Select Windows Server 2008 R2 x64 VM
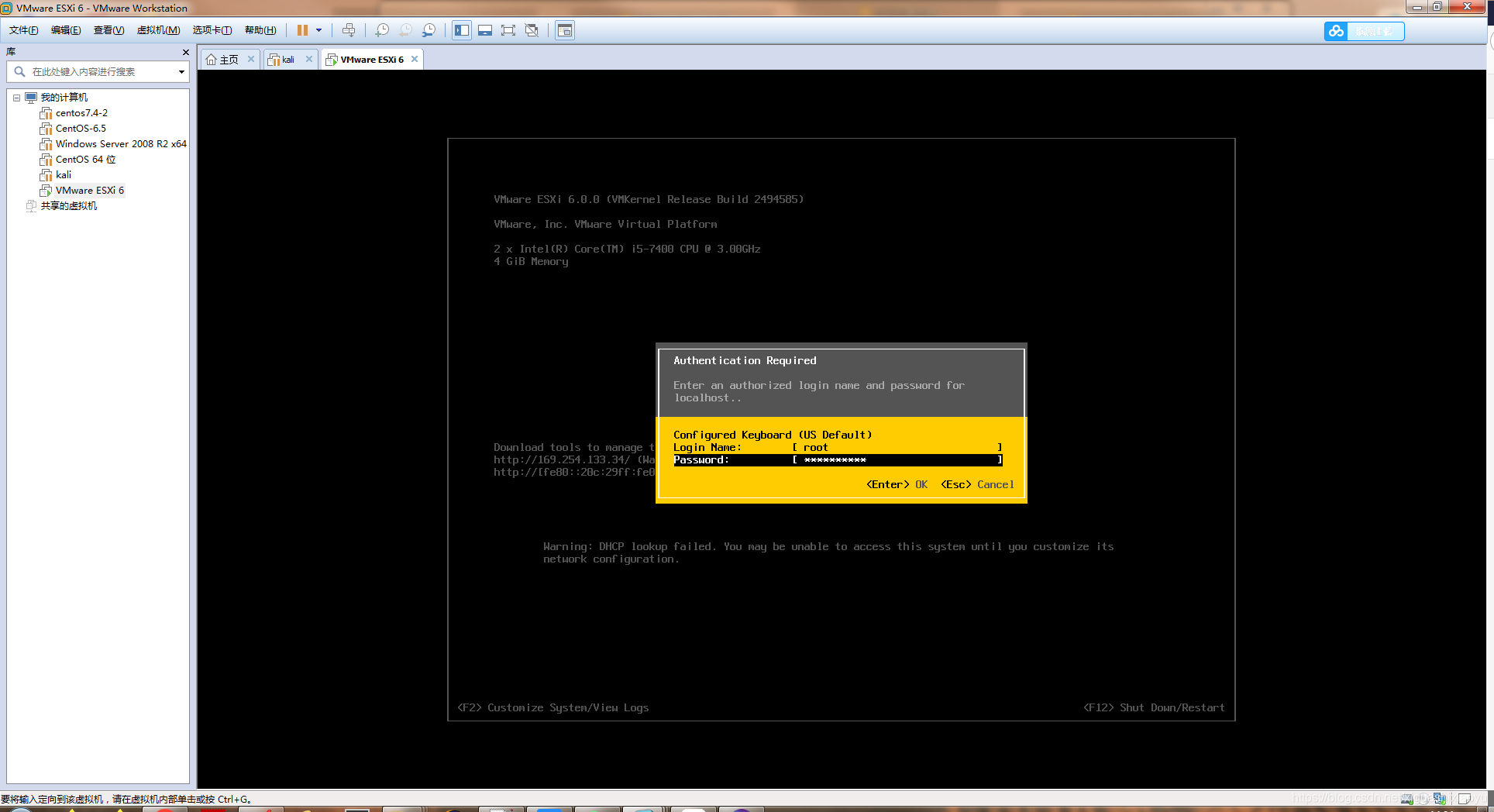1494x812 pixels. coord(121,144)
